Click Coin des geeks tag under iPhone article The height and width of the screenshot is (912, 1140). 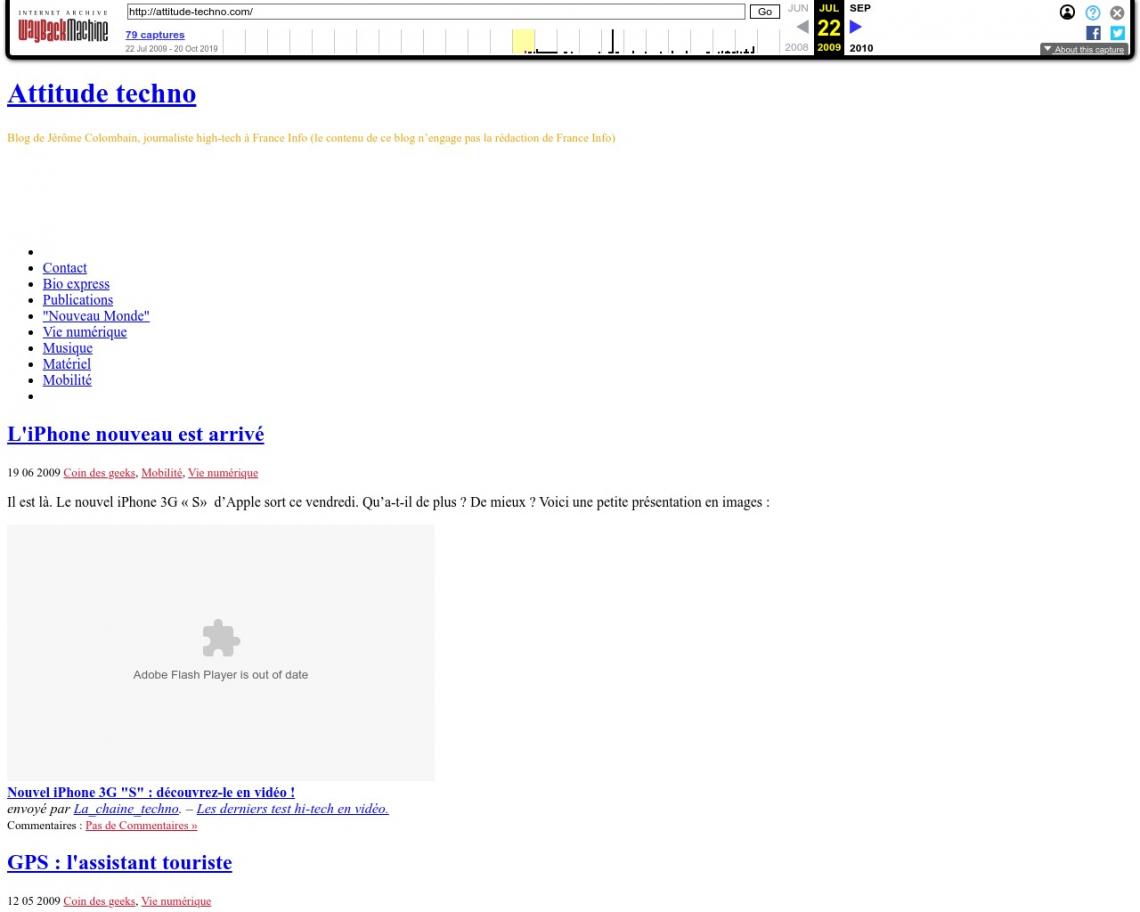click(100, 473)
